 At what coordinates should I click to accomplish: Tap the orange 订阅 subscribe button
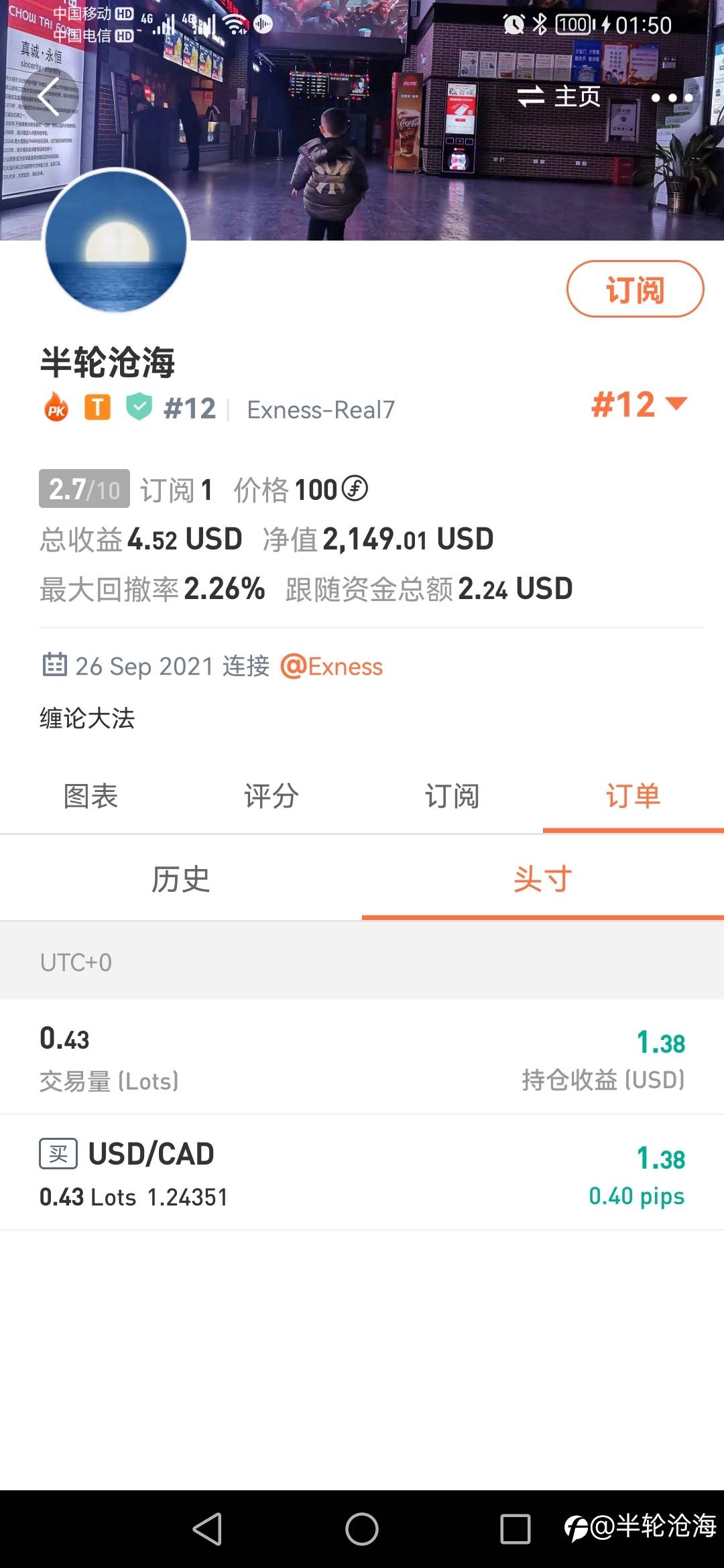pyautogui.click(x=636, y=289)
